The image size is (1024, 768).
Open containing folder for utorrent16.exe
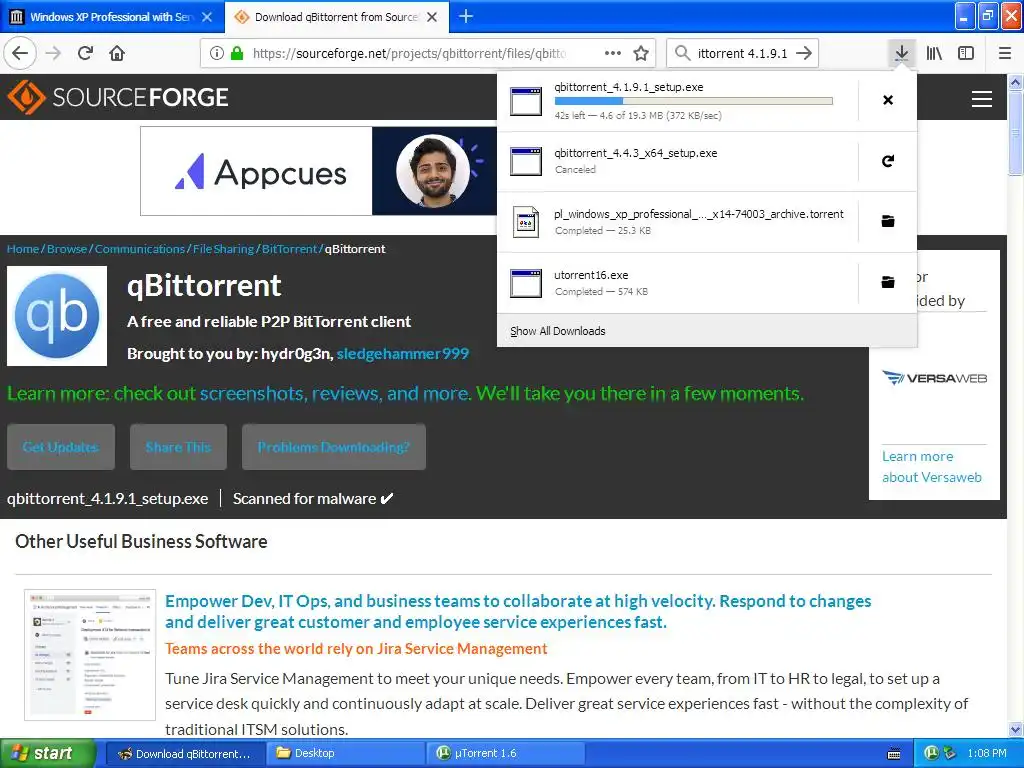coord(888,282)
